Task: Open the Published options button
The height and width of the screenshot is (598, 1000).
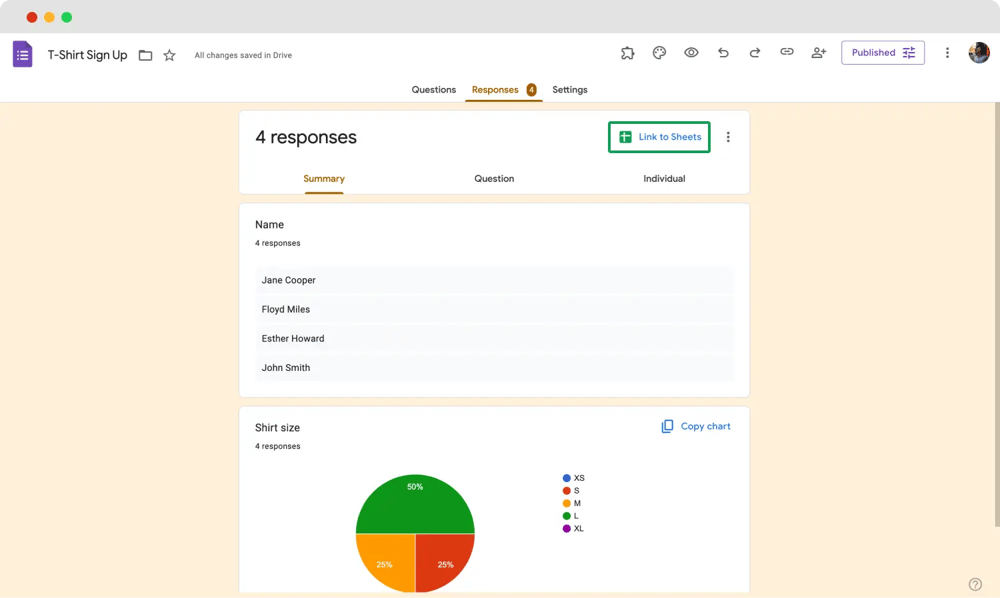Action: [883, 53]
